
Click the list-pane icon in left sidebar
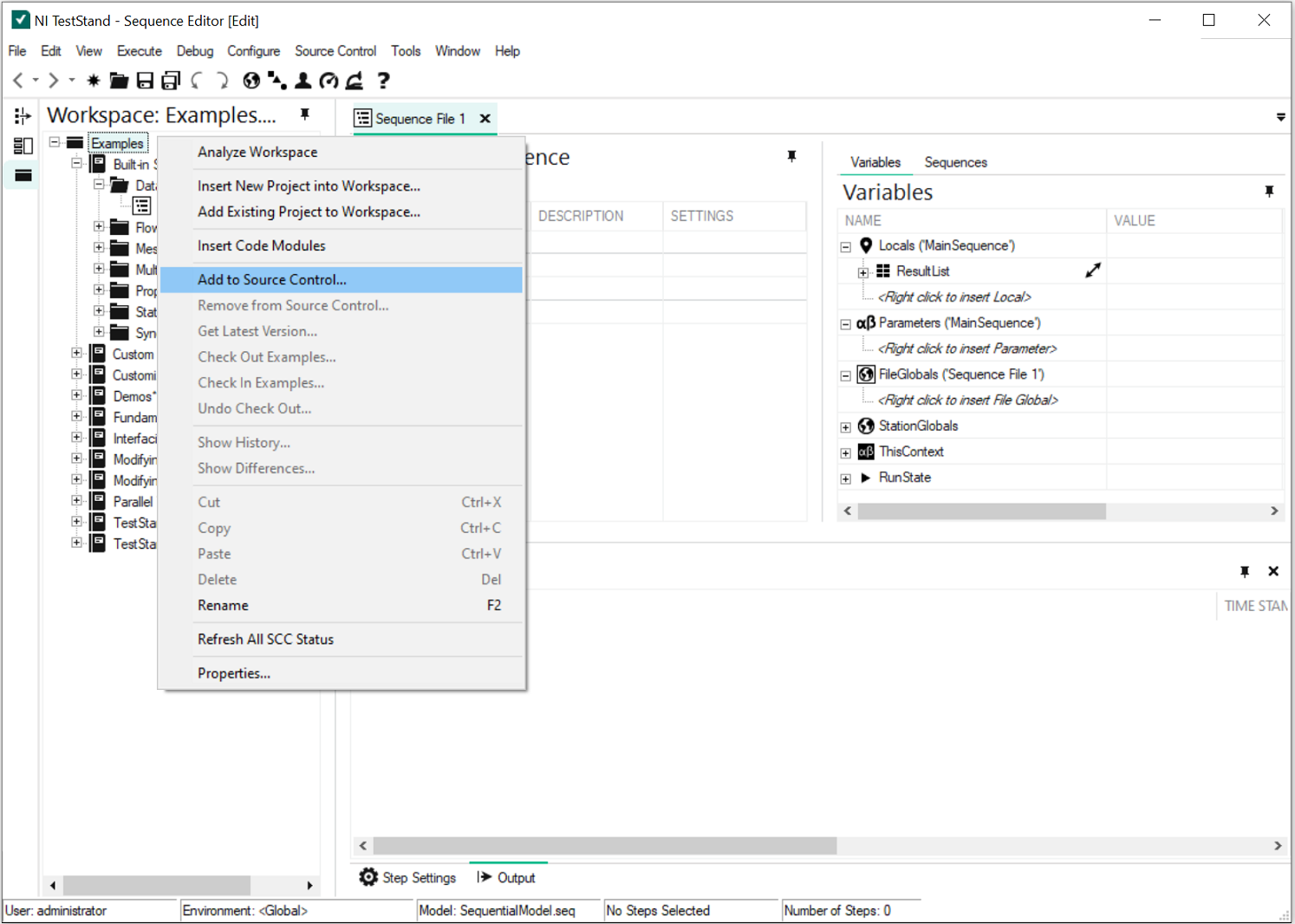[x=23, y=146]
